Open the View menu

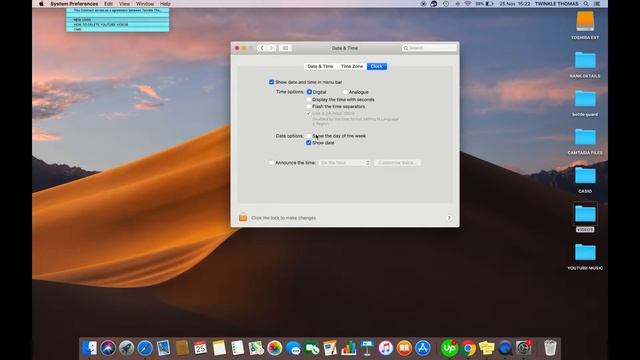124,4
